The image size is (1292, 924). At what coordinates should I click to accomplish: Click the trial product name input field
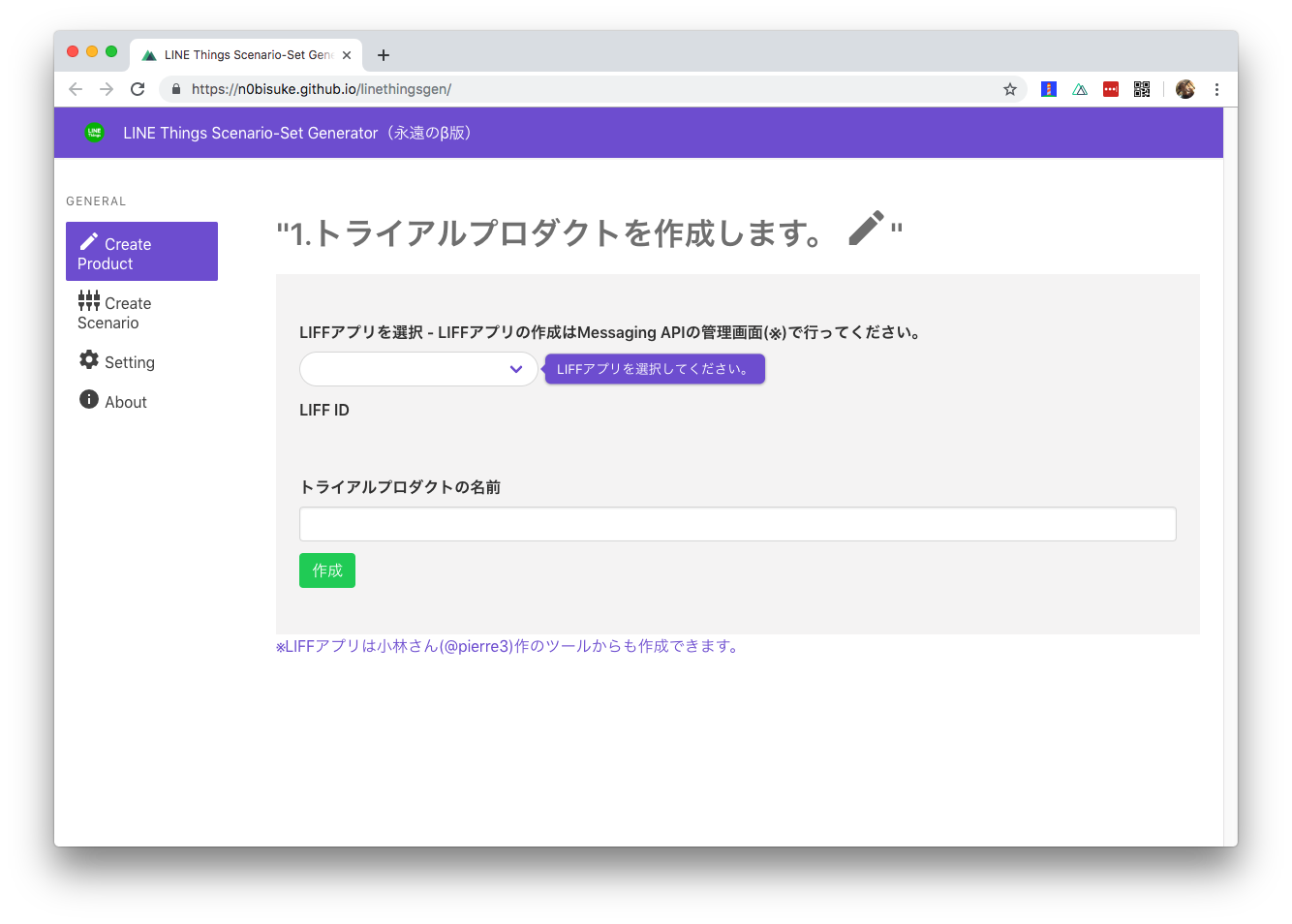pos(737,524)
